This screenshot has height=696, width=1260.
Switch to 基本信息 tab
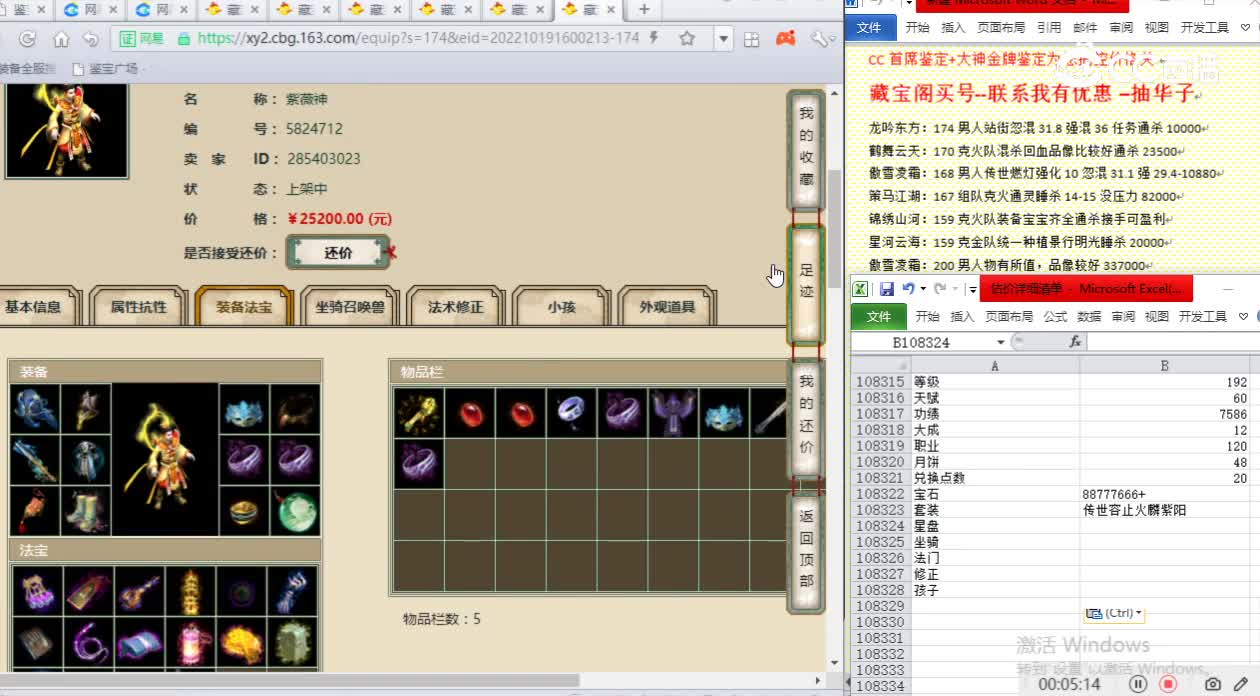[x=35, y=307]
